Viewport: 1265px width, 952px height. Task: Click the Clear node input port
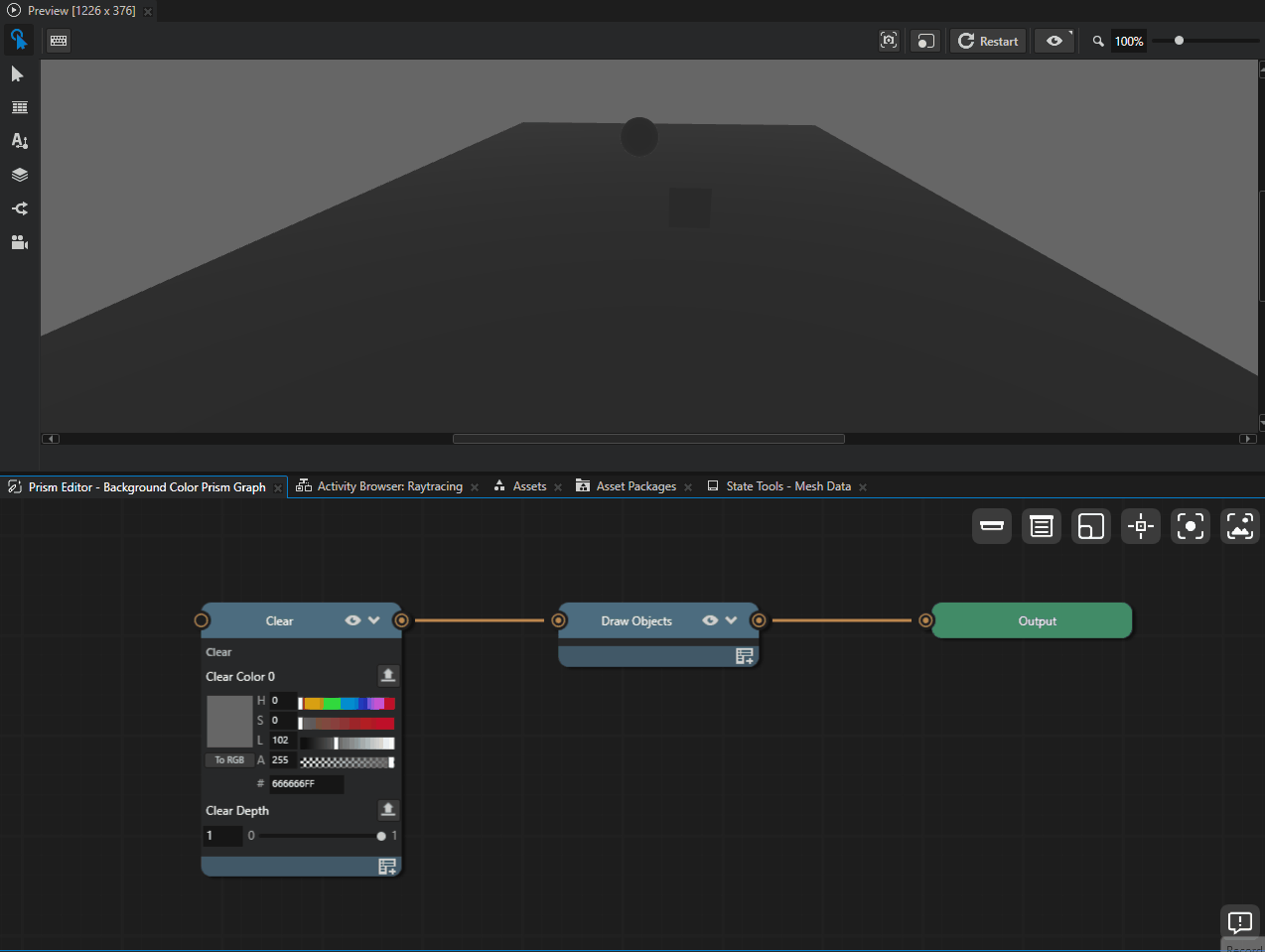coord(202,620)
